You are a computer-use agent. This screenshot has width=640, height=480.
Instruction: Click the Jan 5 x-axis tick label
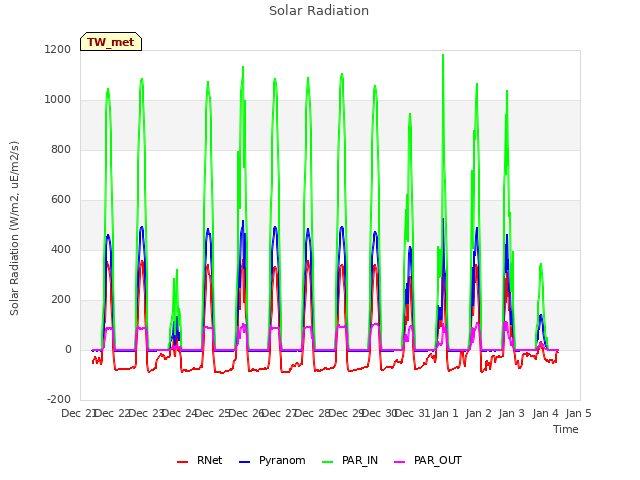click(578, 413)
